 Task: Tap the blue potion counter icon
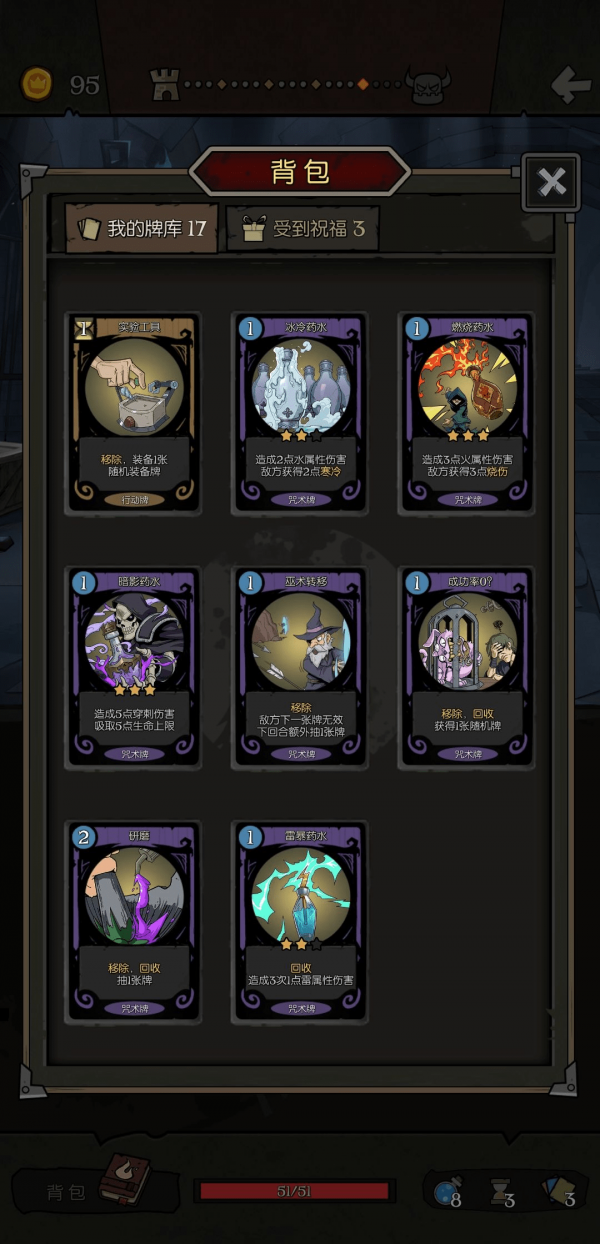click(x=446, y=1192)
